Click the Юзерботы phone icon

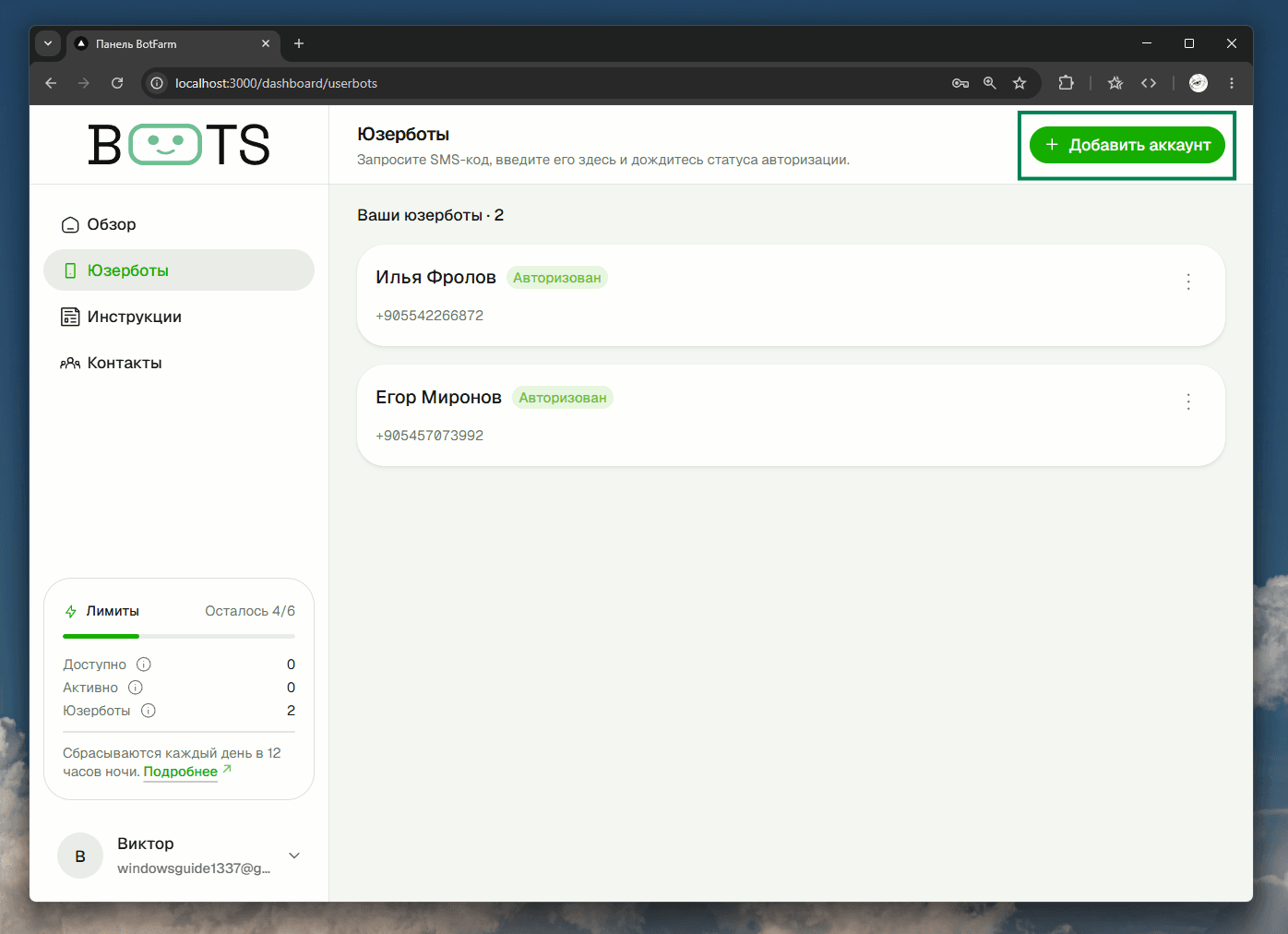click(x=70, y=270)
